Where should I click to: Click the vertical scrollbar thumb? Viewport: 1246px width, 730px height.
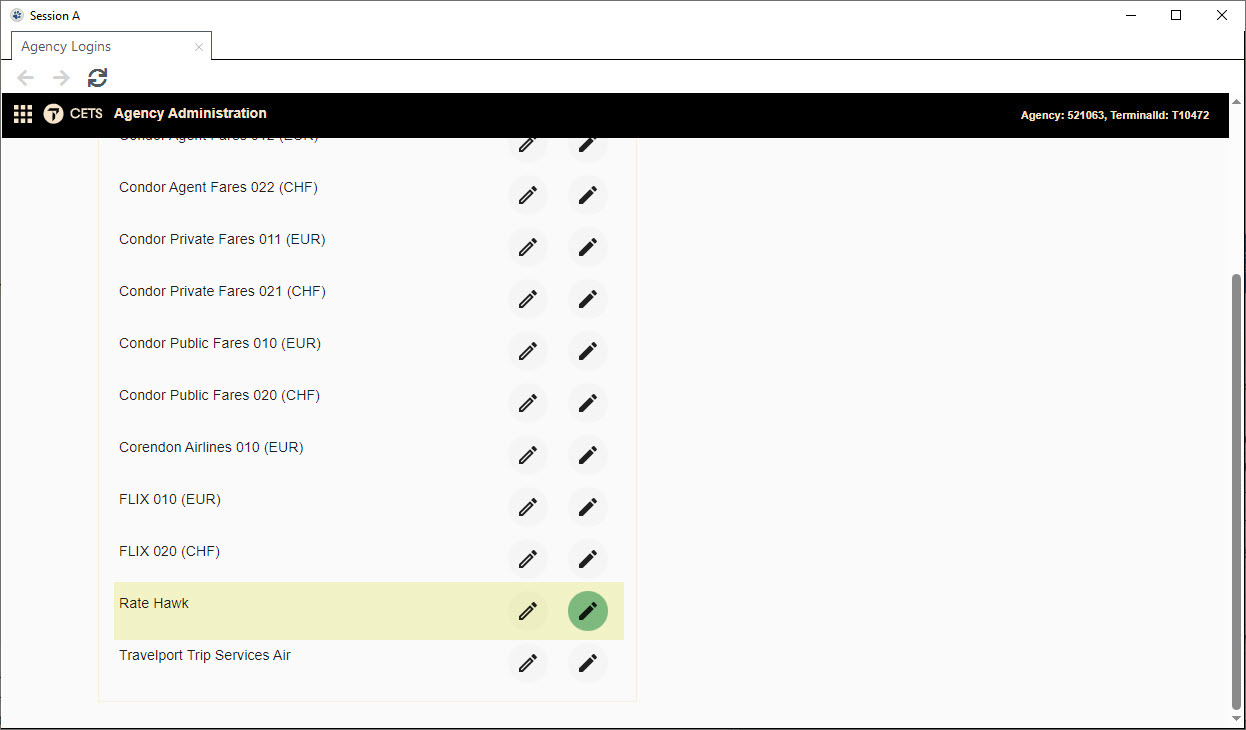coord(1237,490)
